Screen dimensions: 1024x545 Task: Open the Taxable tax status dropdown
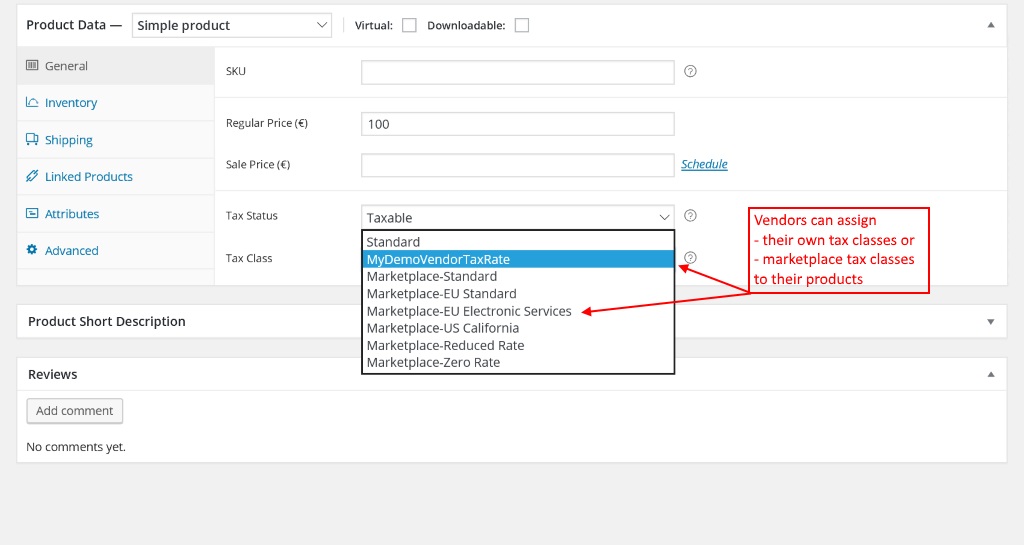(x=517, y=217)
